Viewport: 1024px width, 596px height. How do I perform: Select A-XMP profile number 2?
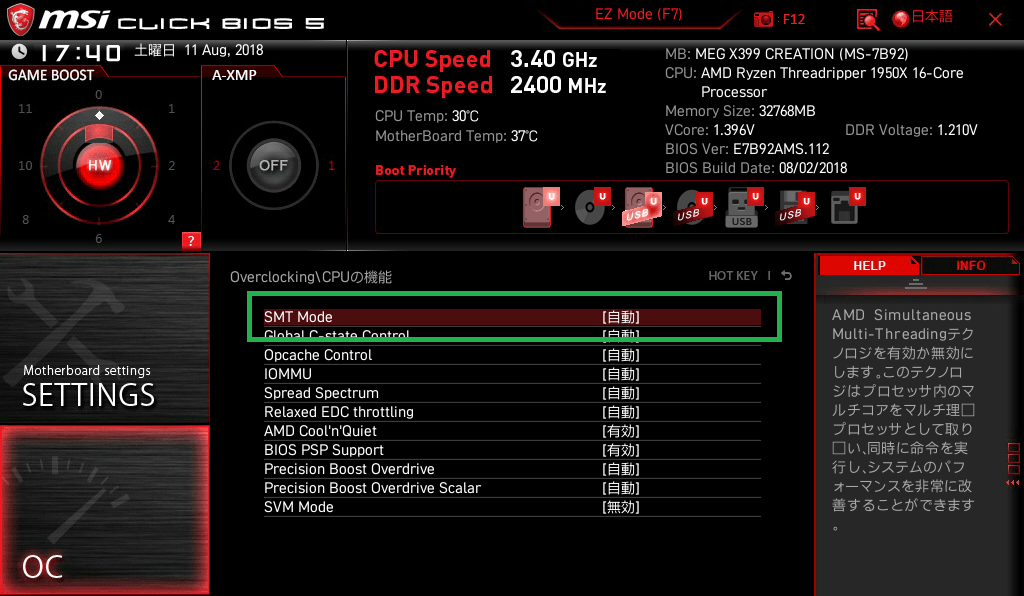pos(216,166)
